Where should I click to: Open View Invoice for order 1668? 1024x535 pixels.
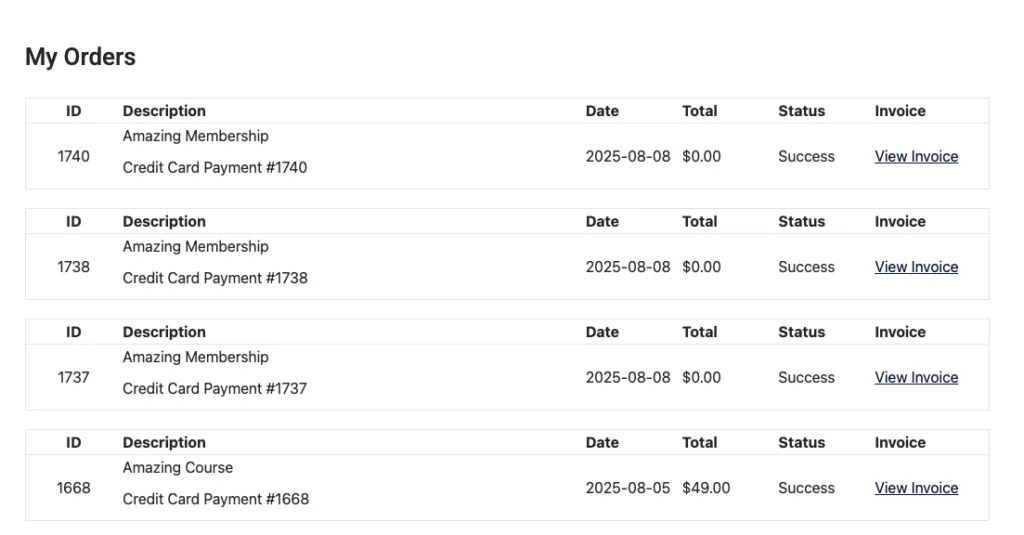point(916,488)
